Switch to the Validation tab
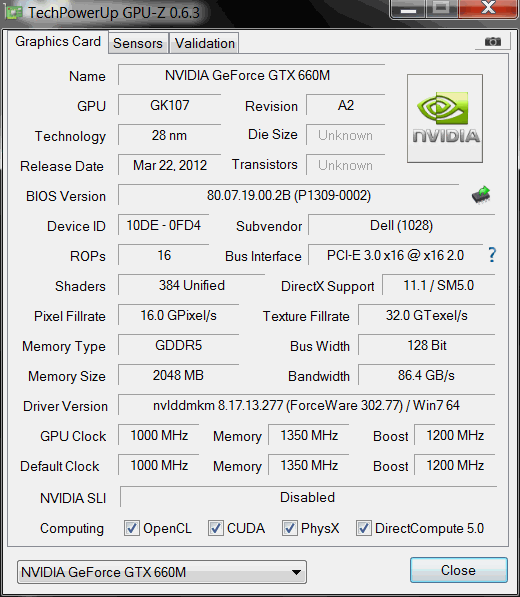The height and width of the screenshot is (597, 520). [x=204, y=43]
